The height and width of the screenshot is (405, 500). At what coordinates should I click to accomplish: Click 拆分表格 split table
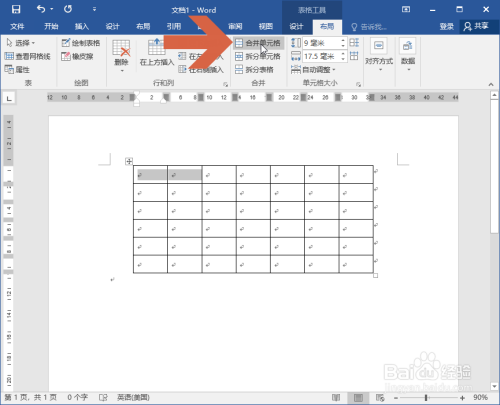pos(255,70)
